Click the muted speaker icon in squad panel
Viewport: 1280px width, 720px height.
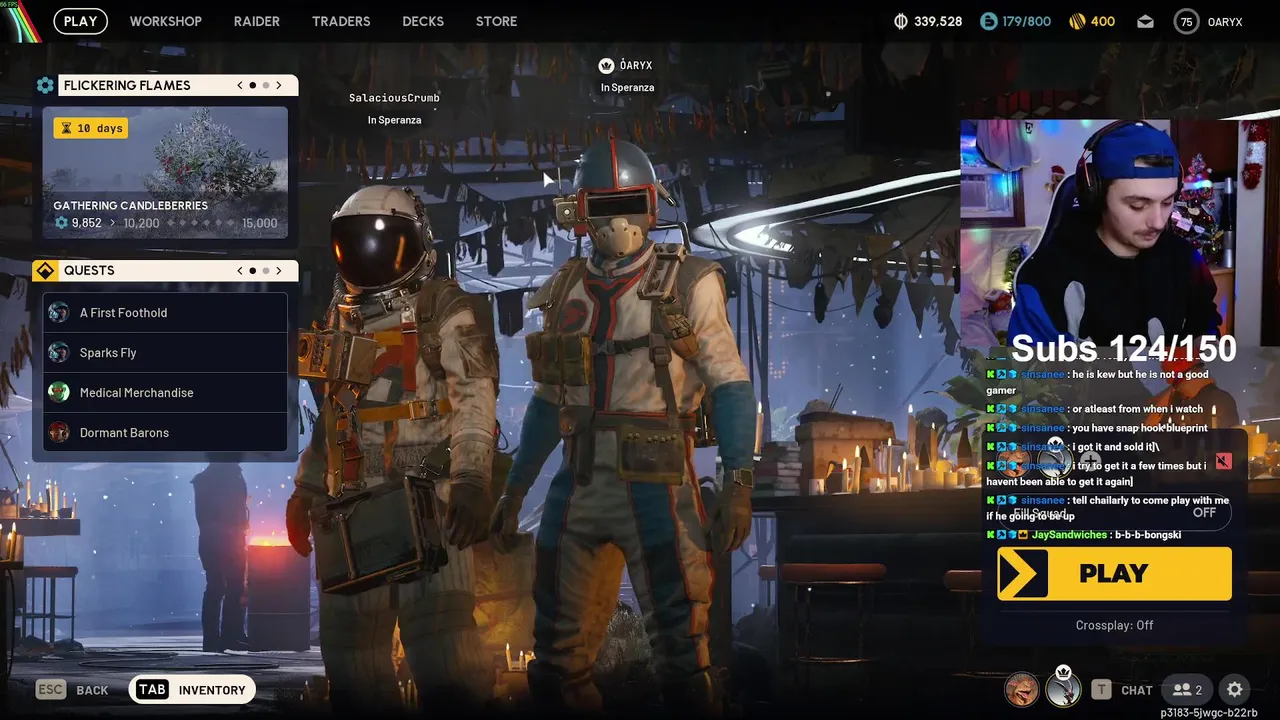pos(1223,462)
